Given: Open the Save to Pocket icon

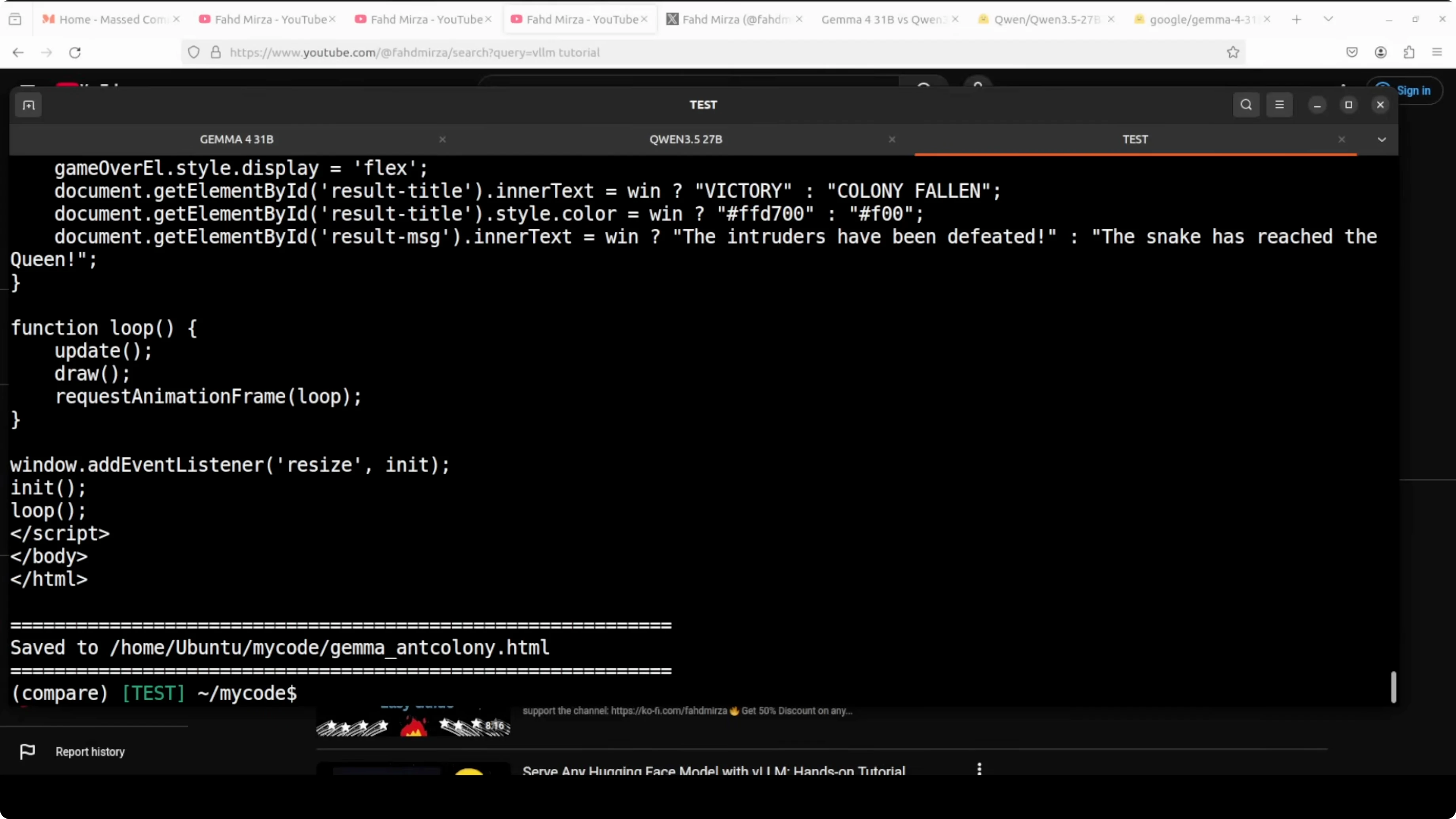Looking at the screenshot, I should (1352, 53).
